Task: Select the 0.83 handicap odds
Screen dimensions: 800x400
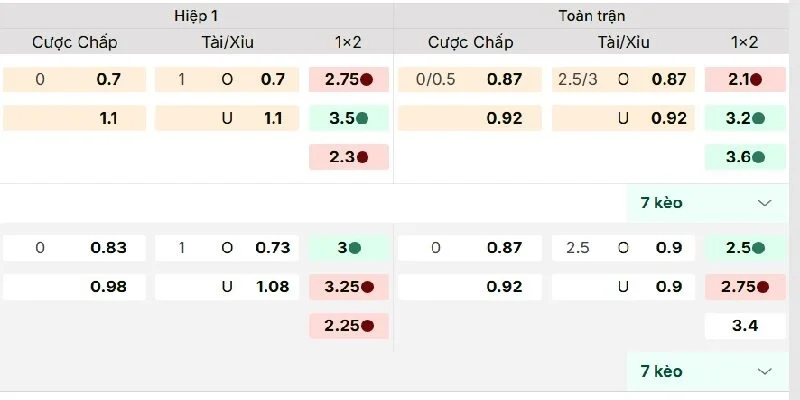Action: tap(107, 248)
